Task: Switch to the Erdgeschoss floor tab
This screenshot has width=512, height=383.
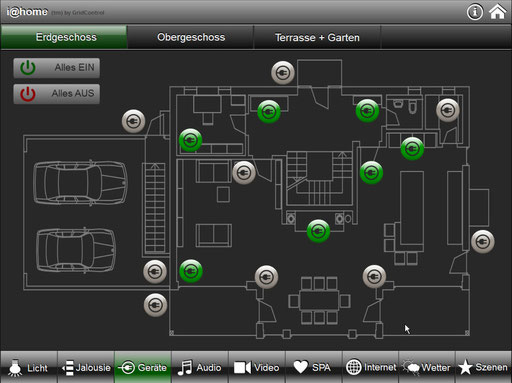Action: (64, 37)
